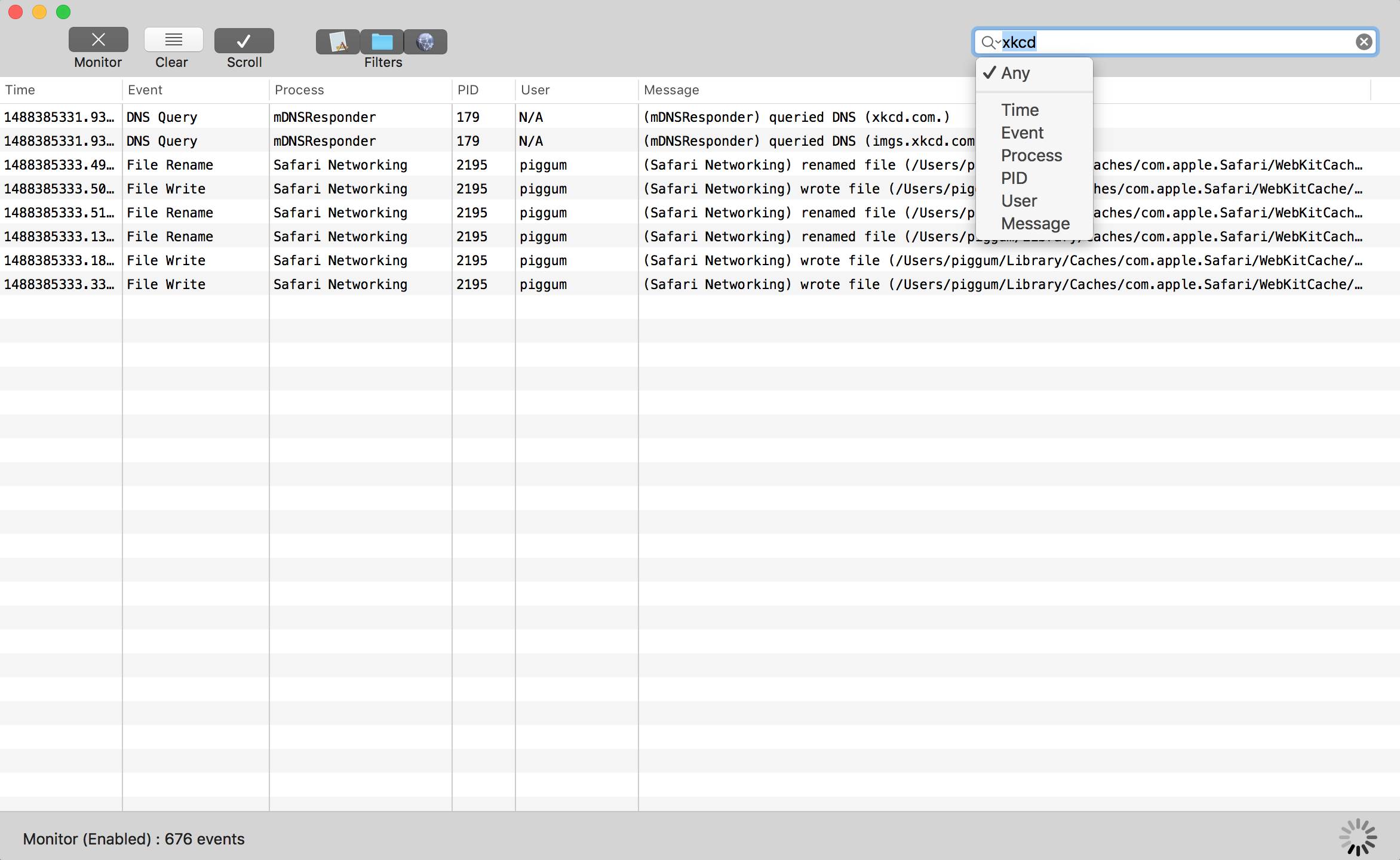Click the User column header
This screenshot has width=1400, height=860.
(x=535, y=90)
